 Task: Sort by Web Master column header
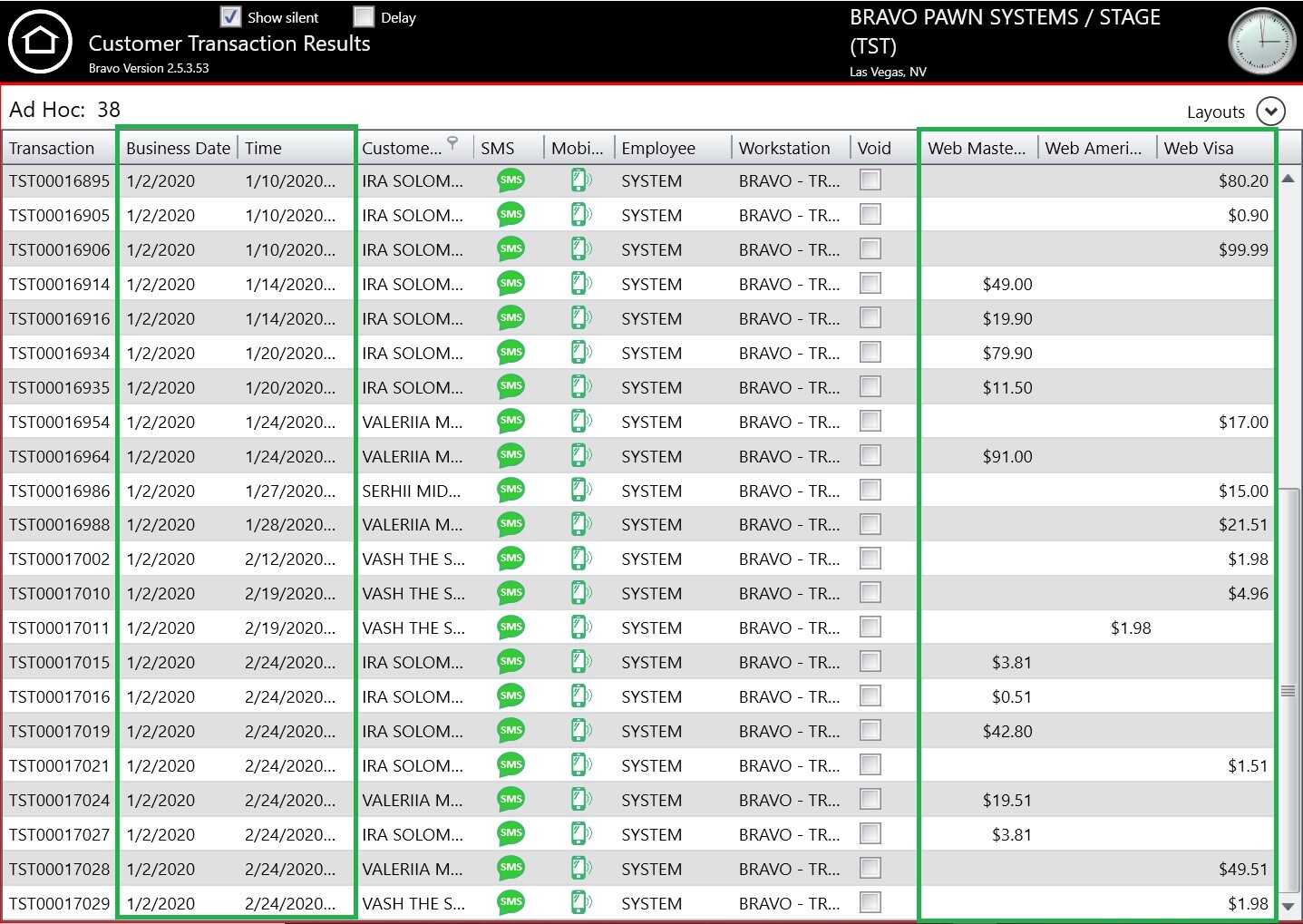point(979,148)
